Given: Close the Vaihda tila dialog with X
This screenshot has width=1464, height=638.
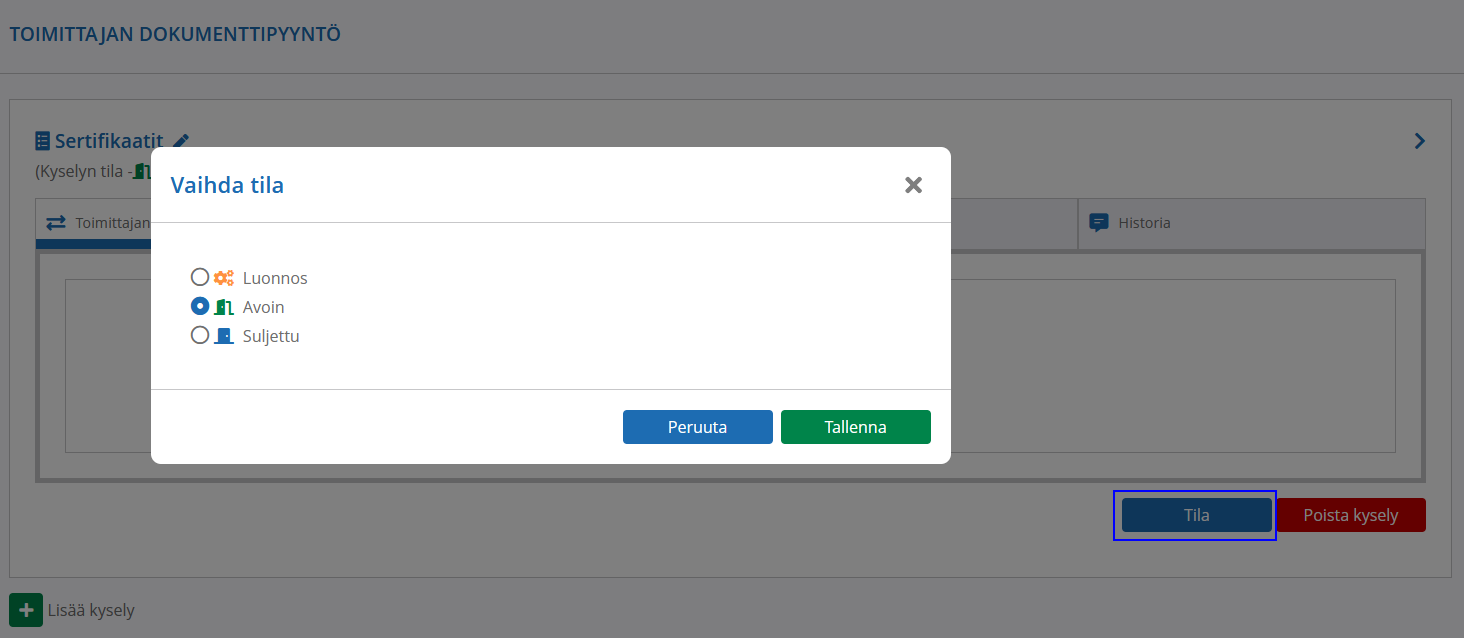Looking at the screenshot, I should pos(913,185).
